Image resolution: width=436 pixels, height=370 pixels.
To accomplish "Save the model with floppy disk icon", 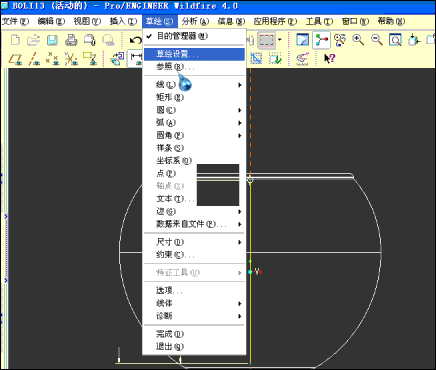I will click(52, 40).
